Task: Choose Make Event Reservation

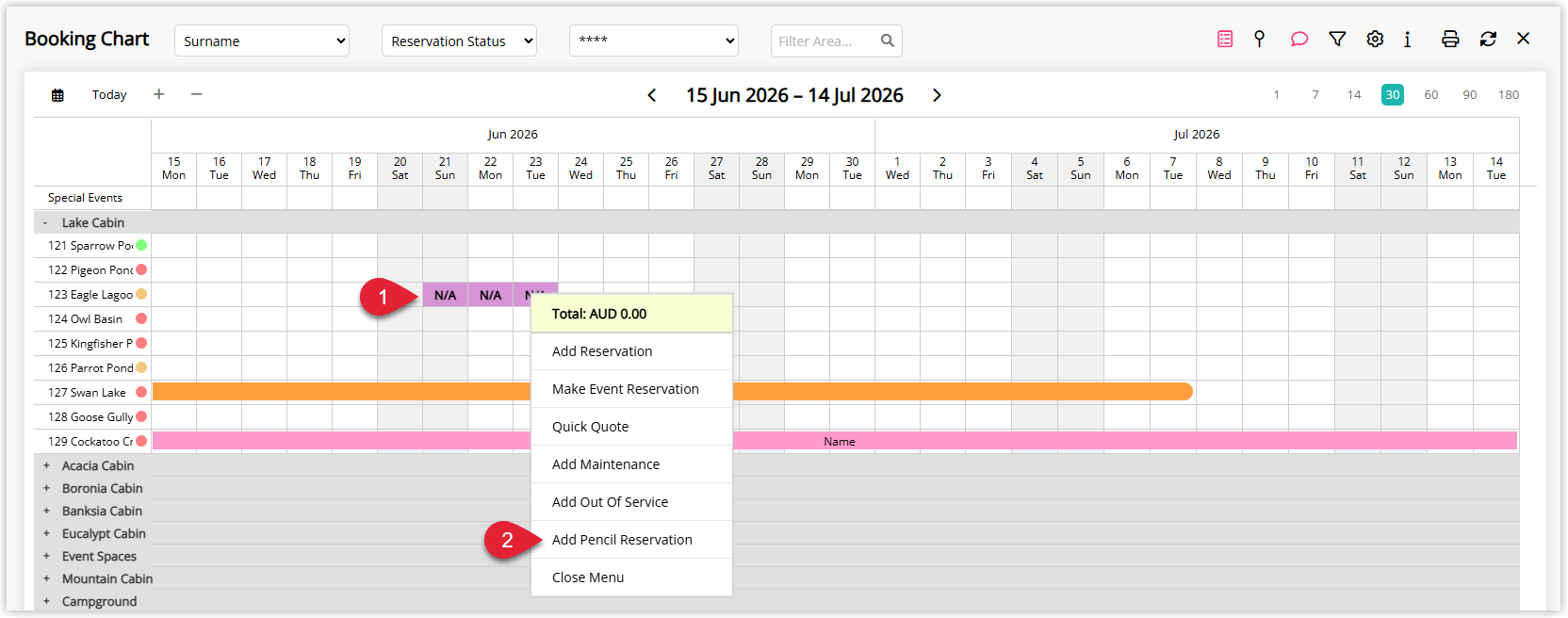Action: 631,389
